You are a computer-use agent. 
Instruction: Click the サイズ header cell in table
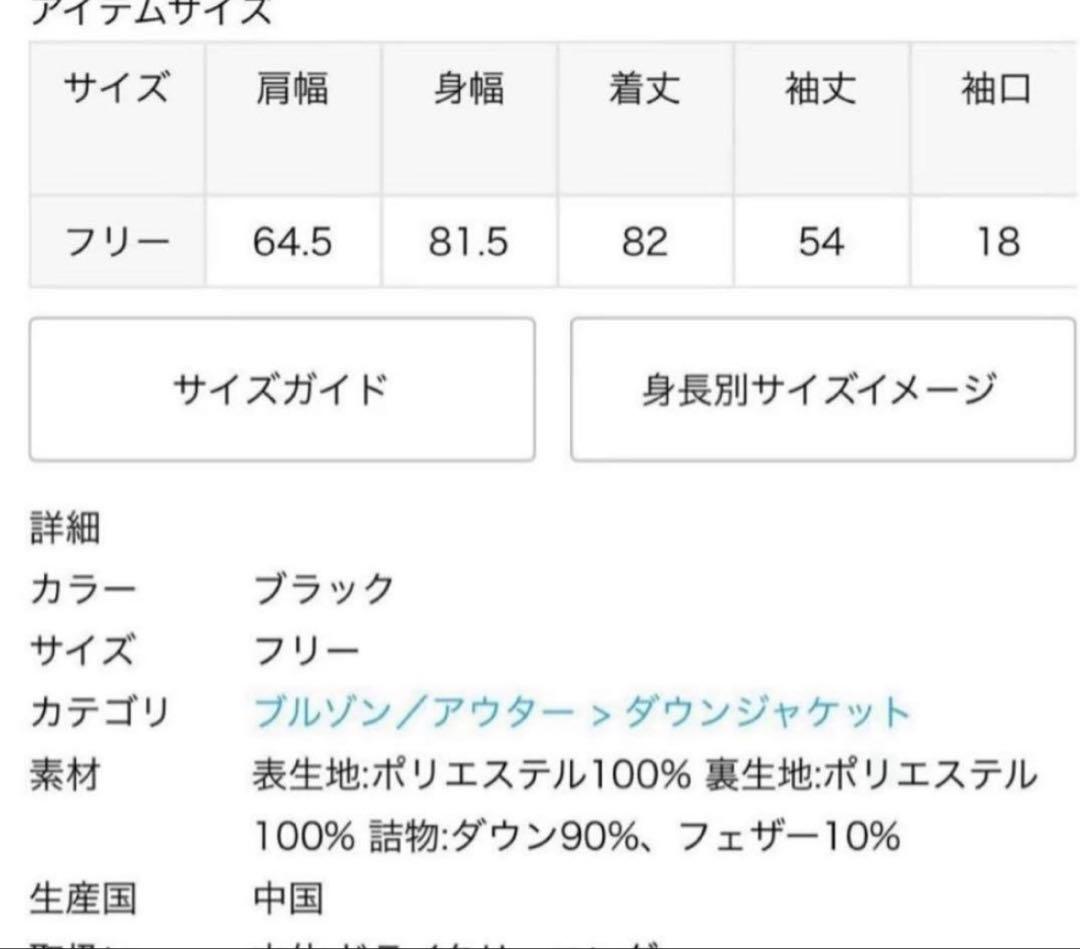click(x=117, y=92)
